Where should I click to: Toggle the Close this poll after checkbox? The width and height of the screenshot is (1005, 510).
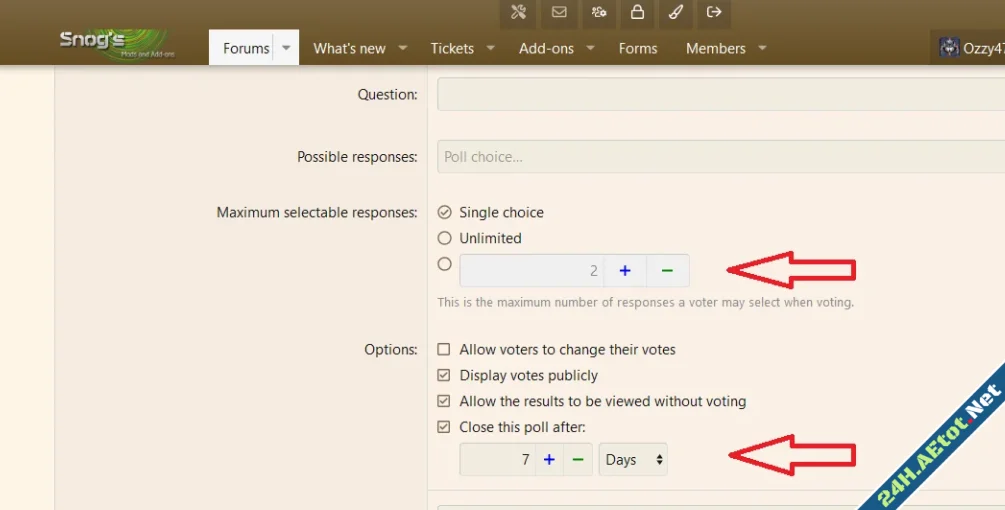click(x=445, y=427)
